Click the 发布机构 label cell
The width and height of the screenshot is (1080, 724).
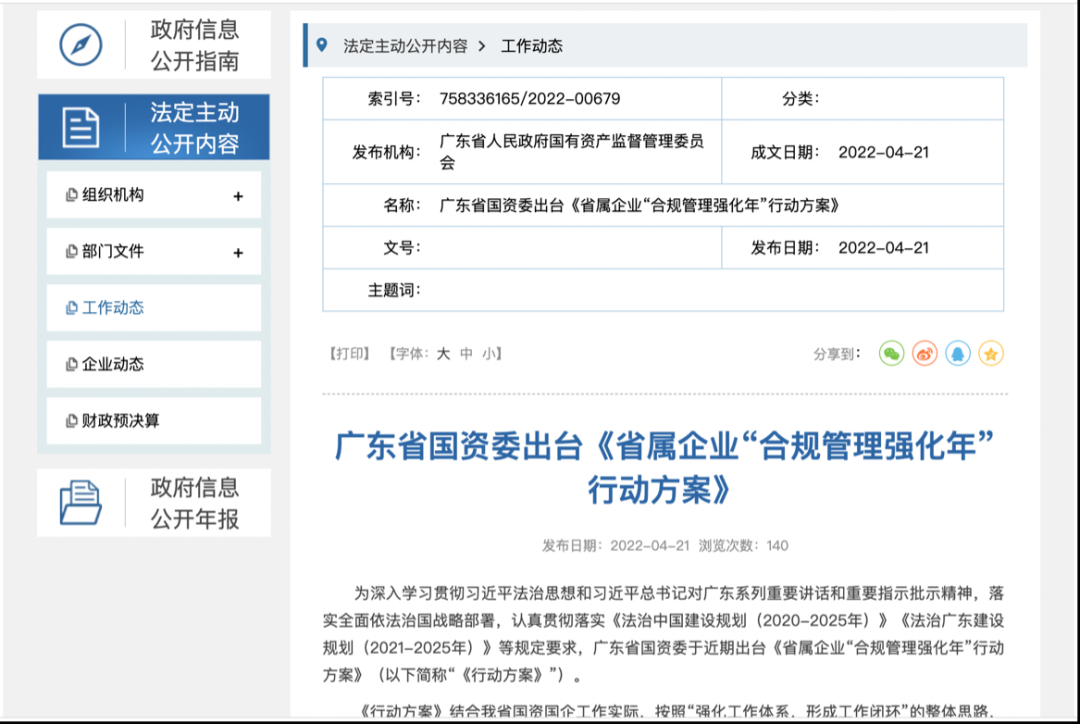pyautogui.click(x=386, y=152)
